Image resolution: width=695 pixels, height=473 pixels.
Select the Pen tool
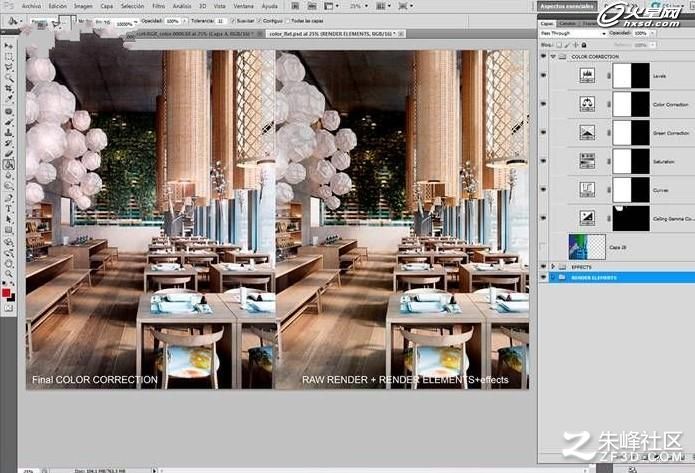(x=8, y=198)
